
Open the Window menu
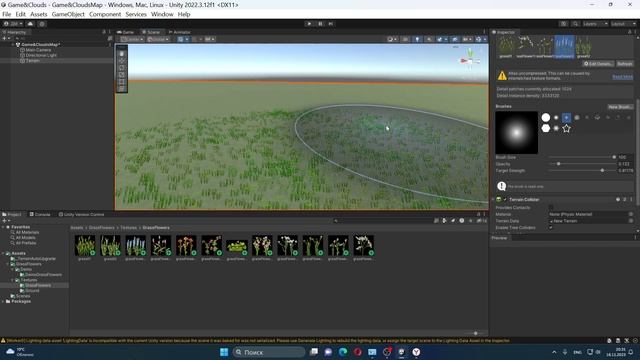(162, 14)
